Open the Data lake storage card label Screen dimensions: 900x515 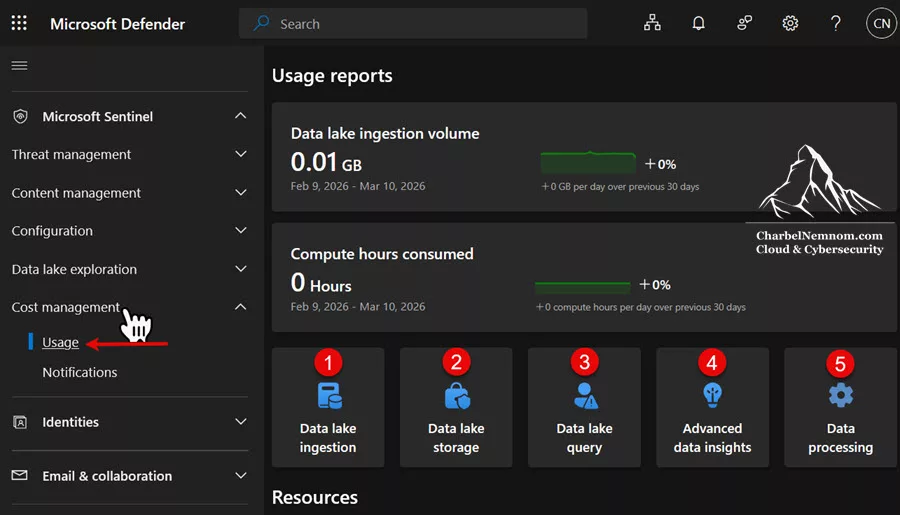tap(456, 438)
